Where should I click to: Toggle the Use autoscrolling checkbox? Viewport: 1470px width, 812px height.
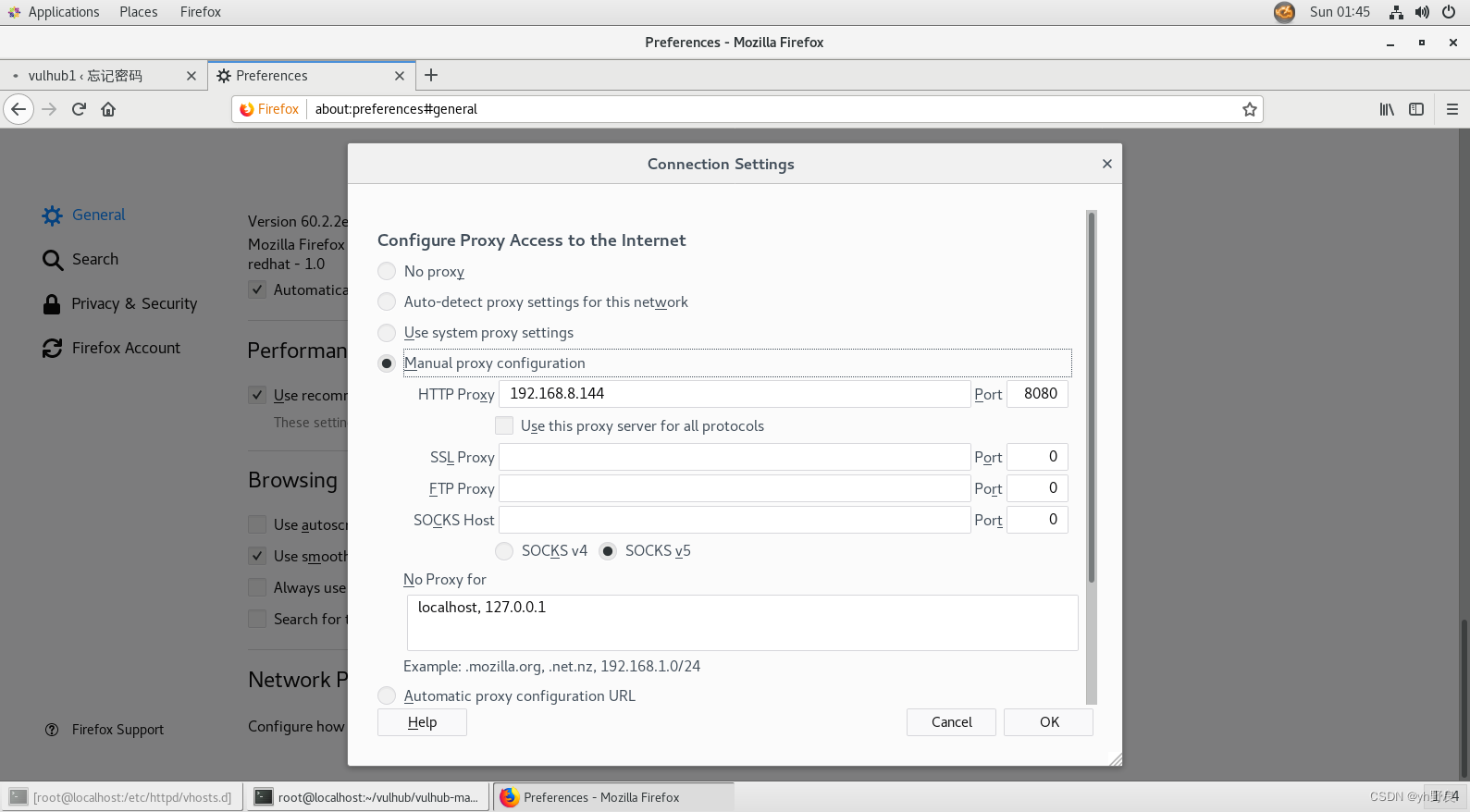(x=257, y=524)
